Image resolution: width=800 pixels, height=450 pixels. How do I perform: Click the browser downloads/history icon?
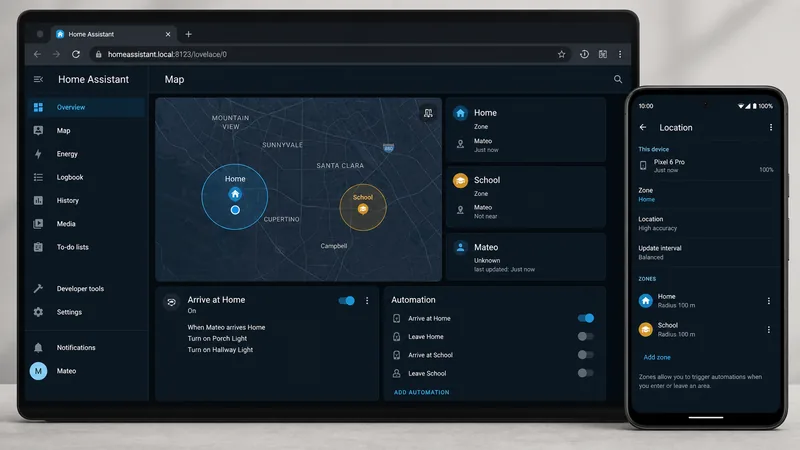click(584, 54)
